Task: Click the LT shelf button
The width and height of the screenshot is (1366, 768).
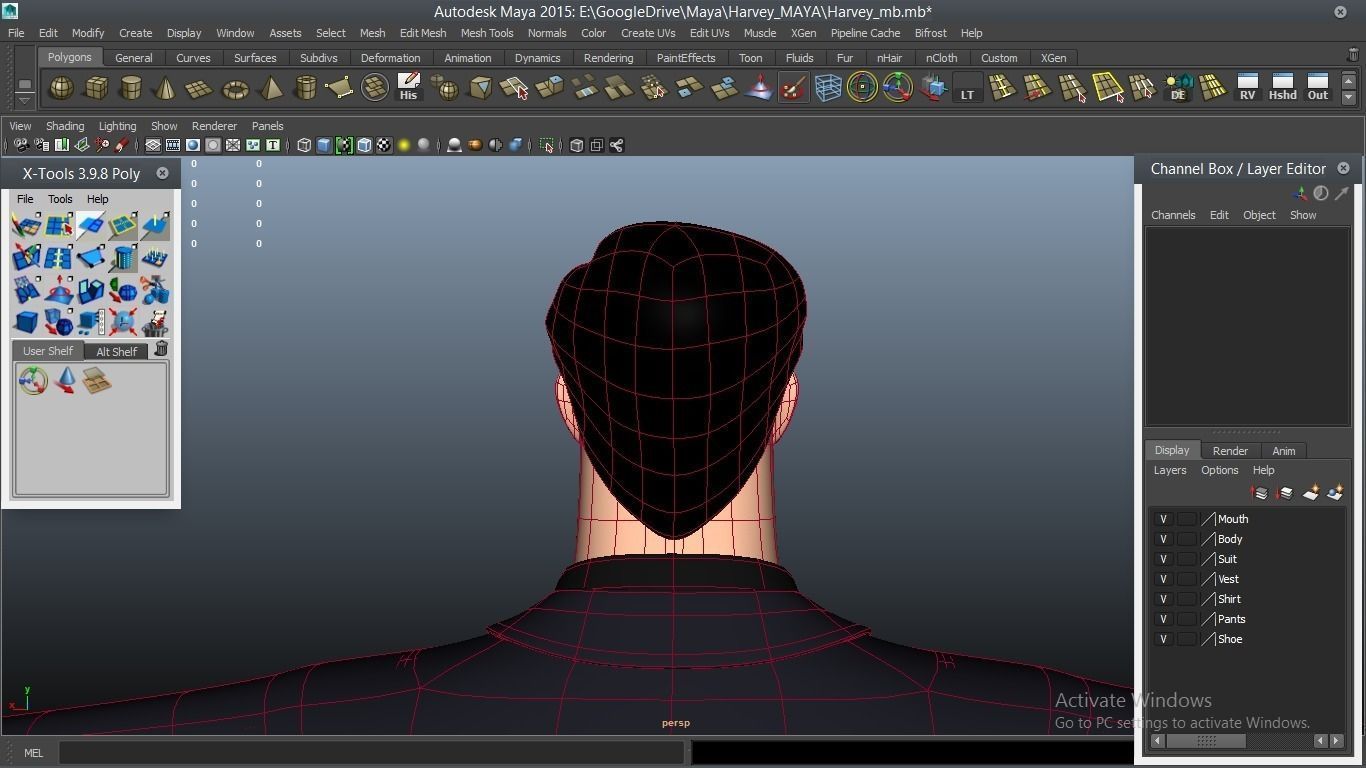Action: coord(967,88)
